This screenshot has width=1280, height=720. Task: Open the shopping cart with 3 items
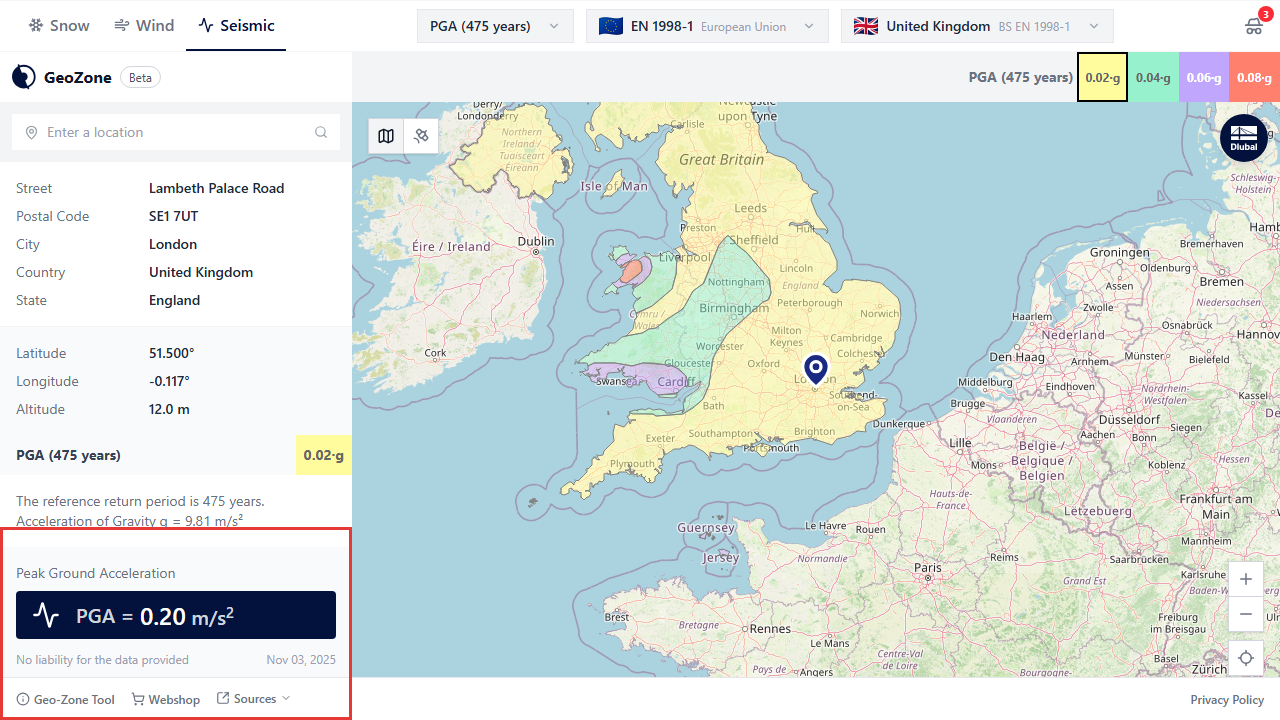click(1254, 26)
